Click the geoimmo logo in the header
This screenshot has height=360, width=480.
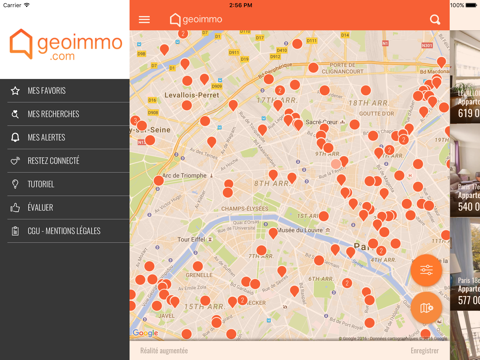click(196, 20)
